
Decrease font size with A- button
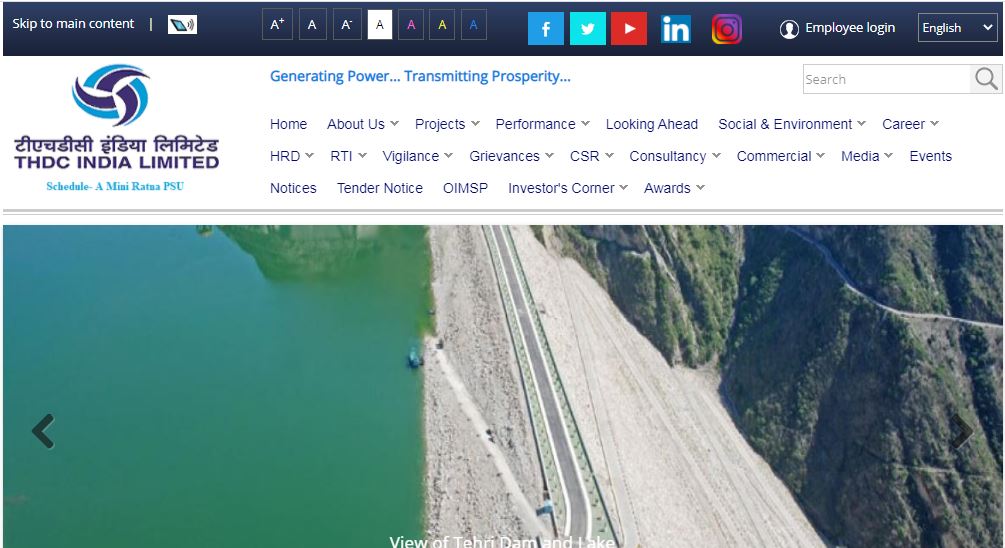coord(347,25)
